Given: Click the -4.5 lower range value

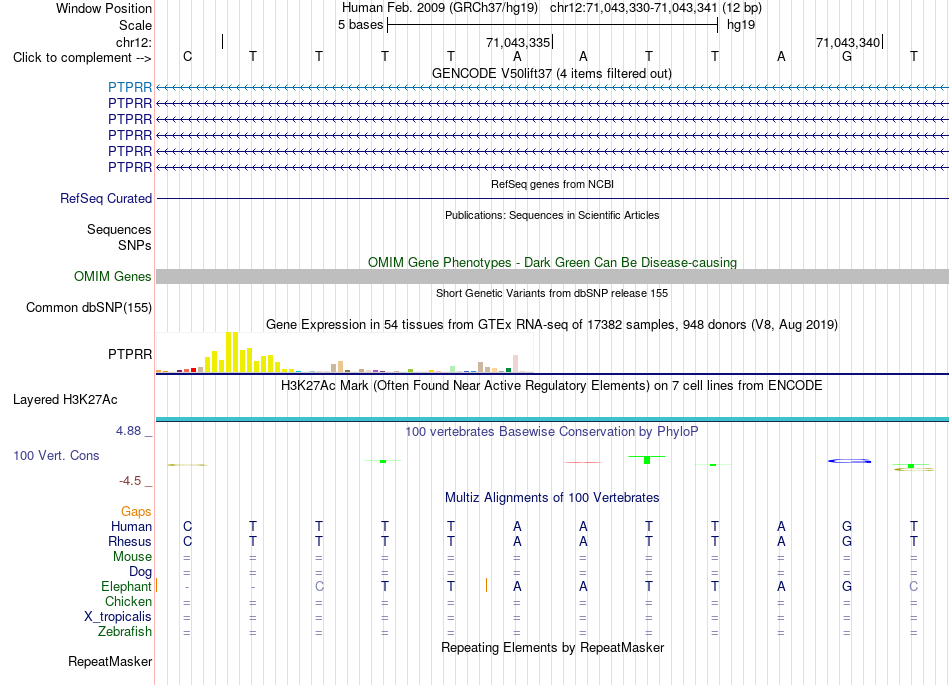Looking at the screenshot, I should click(x=130, y=481).
